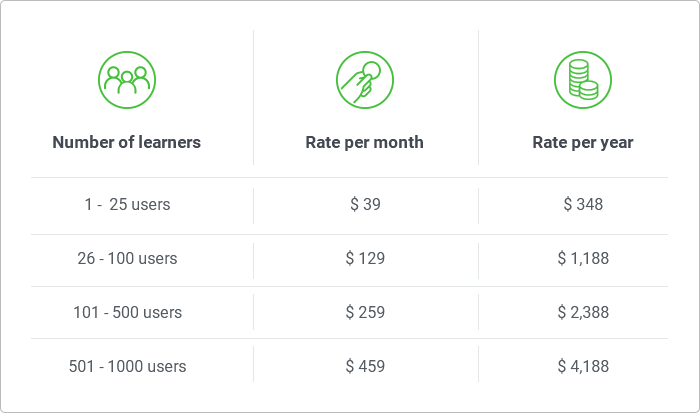This screenshot has width=700, height=413.
Task: Select the Rate per month header
Action: coord(365,142)
